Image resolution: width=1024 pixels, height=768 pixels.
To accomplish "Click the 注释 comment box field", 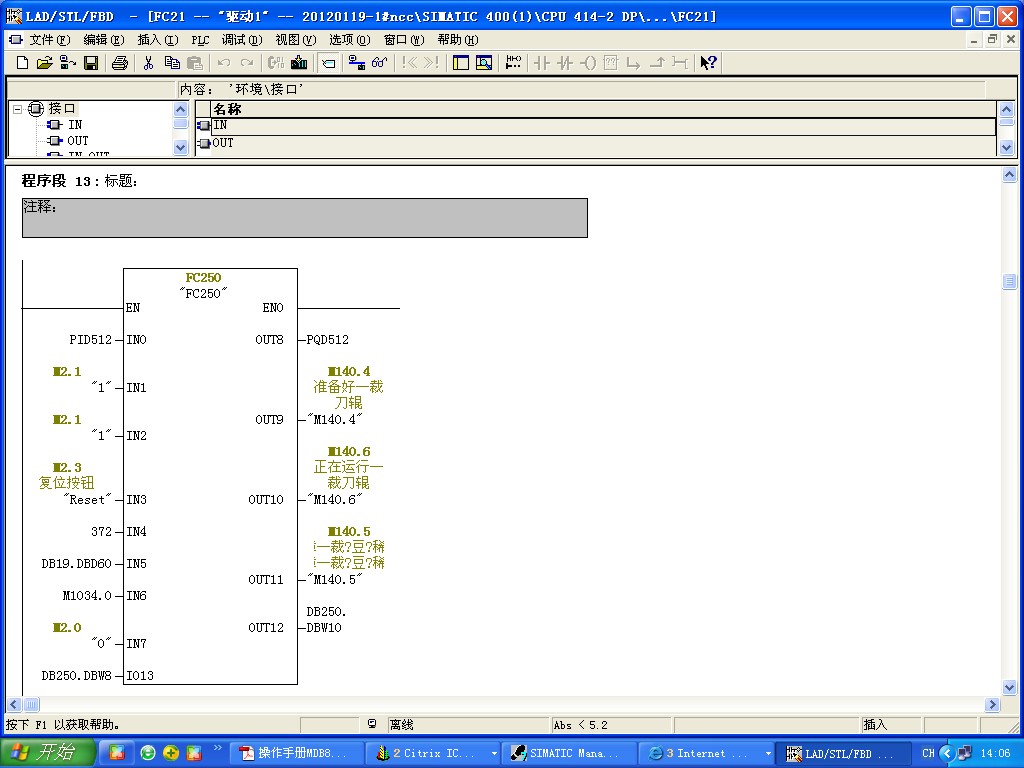I will pos(305,218).
